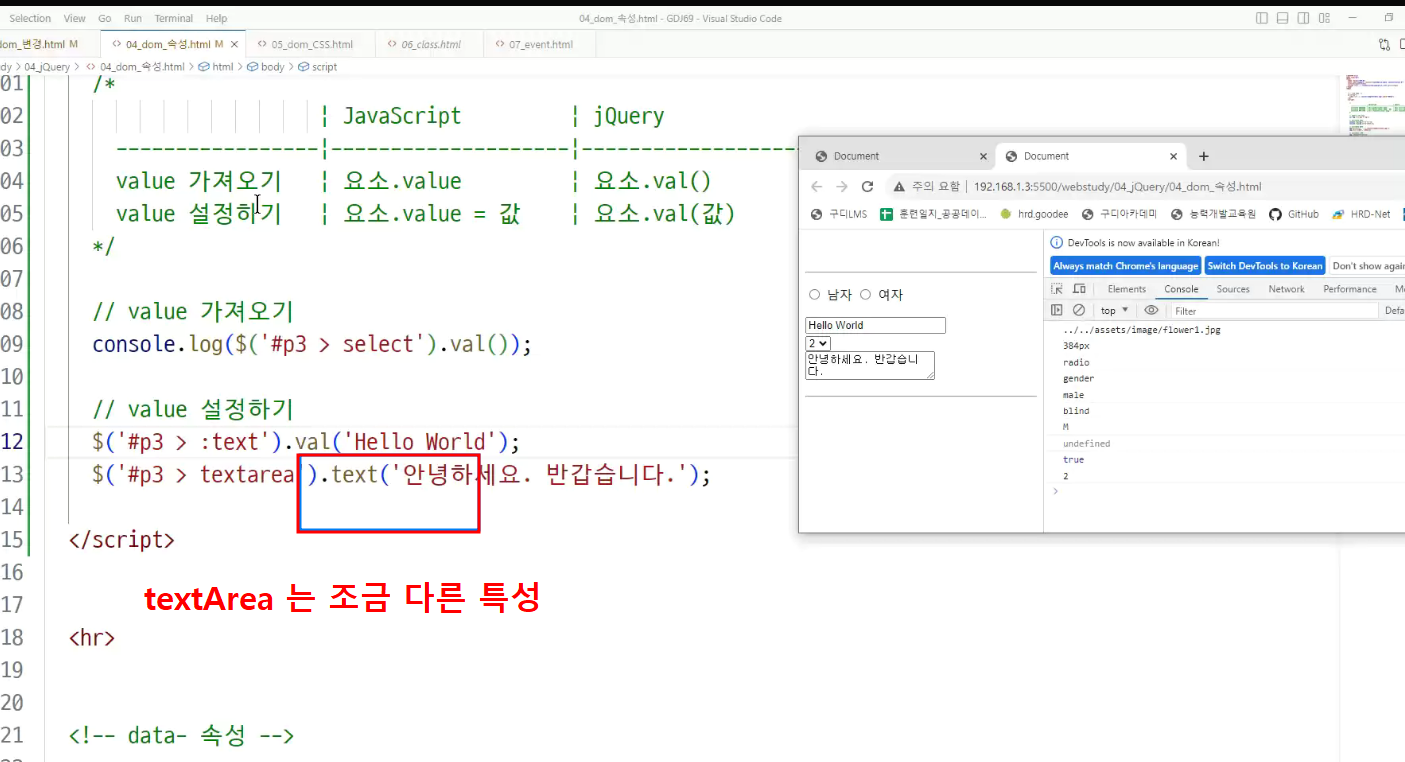Open the Run menu
Viewport: 1405px width, 762px height.
[133, 18]
